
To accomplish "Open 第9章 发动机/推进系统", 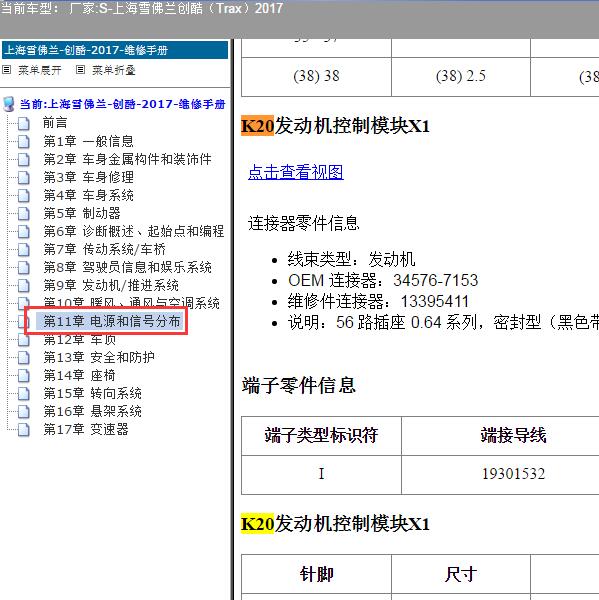I will click(111, 285).
